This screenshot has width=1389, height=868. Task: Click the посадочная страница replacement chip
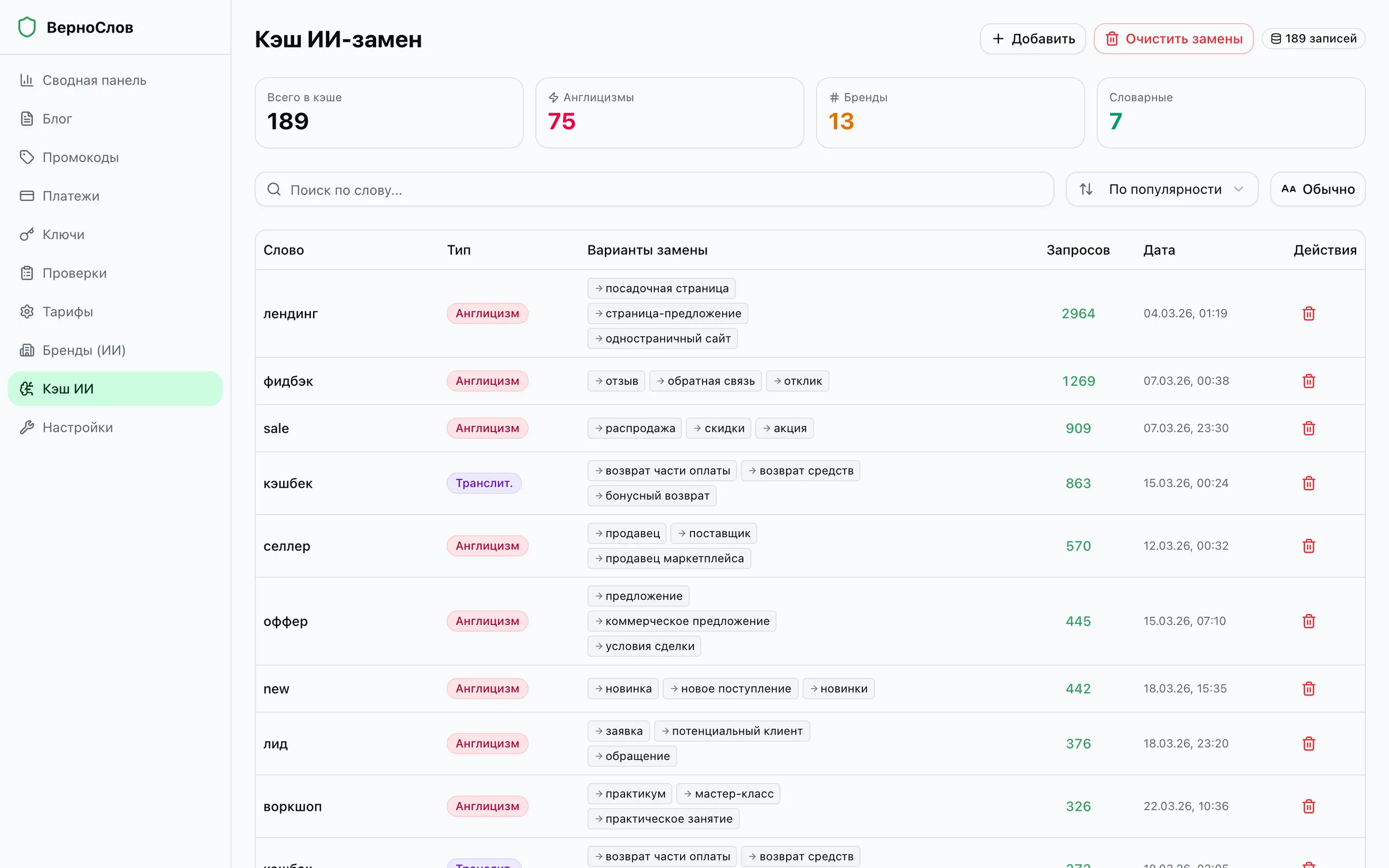click(x=662, y=288)
